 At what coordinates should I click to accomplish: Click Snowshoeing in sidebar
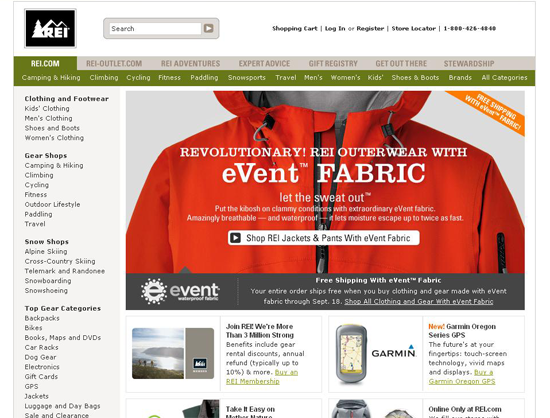[x=46, y=291]
